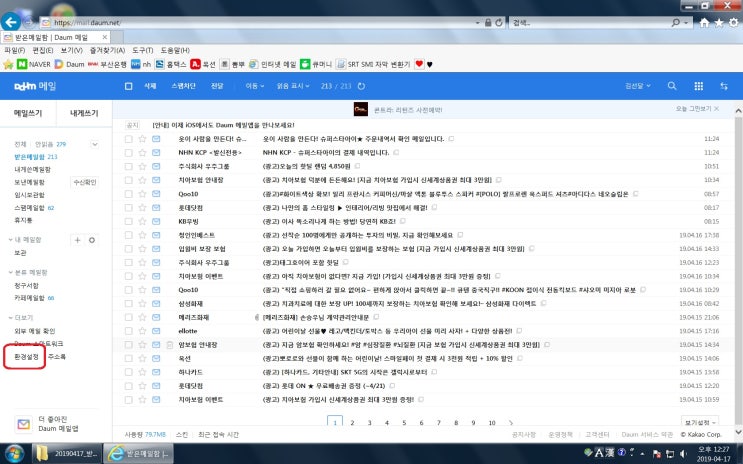This screenshot has width=743, height=464.
Task: Check the 입원비 보장 보험 mail checkbox
Action: (128, 249)
